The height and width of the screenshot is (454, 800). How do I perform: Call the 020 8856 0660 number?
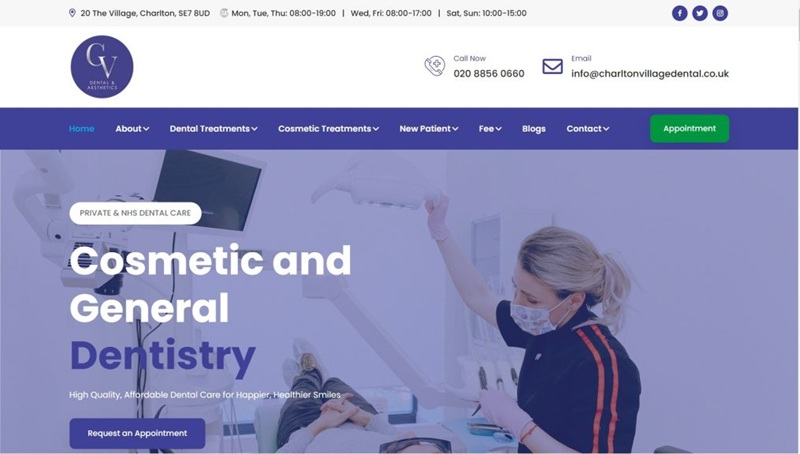(489, 73)
